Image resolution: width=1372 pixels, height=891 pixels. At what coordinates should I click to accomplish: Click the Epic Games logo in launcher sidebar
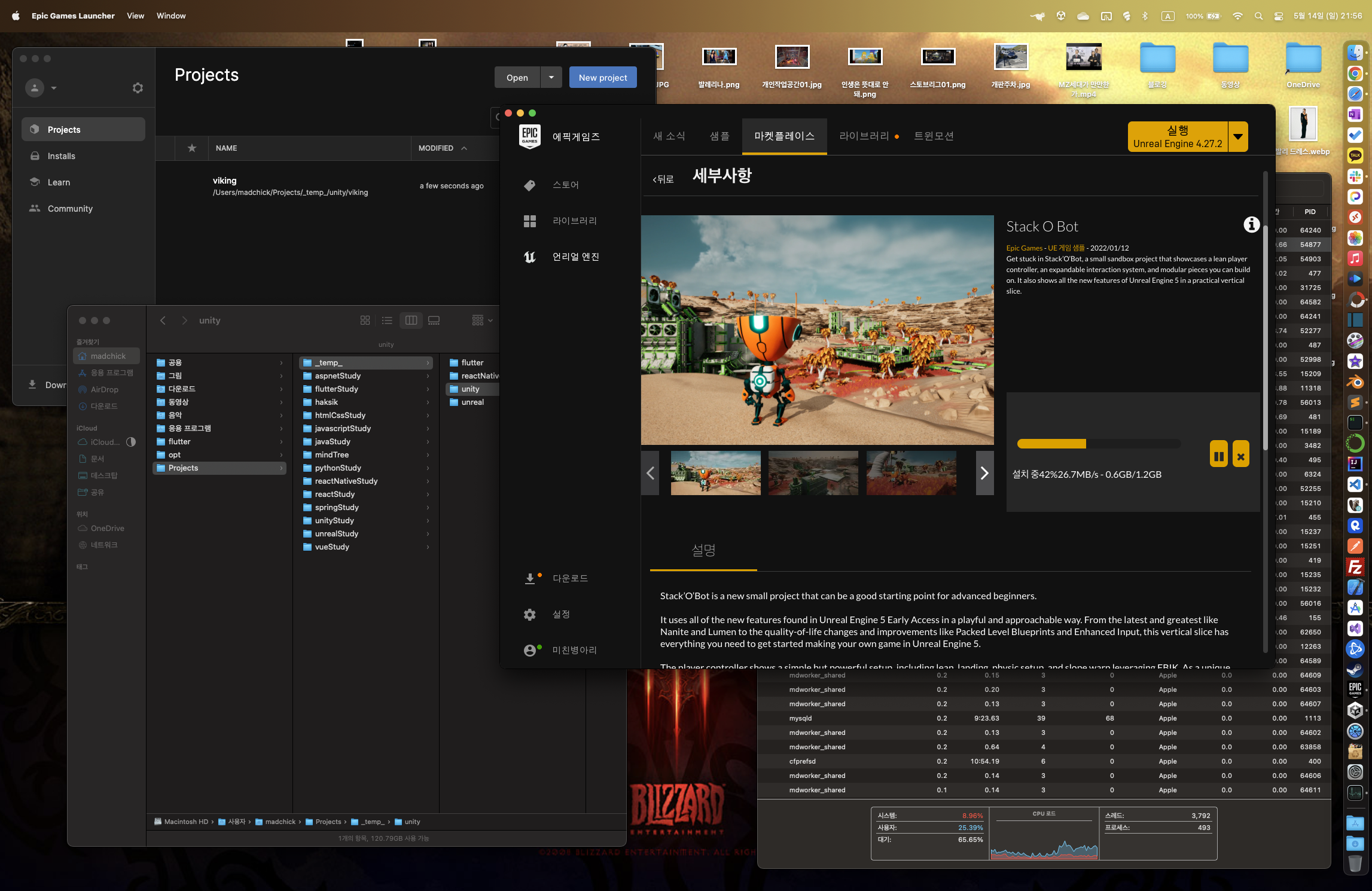tap(530, 136)
